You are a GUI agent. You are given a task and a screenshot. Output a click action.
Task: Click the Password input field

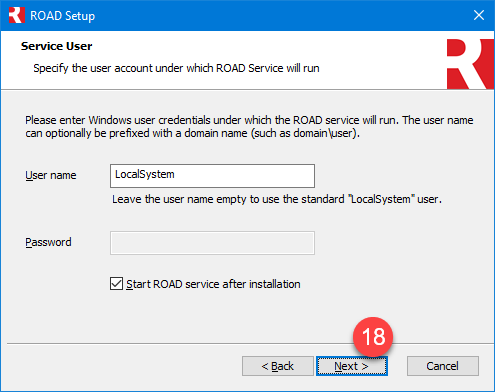tap(212, 243)
